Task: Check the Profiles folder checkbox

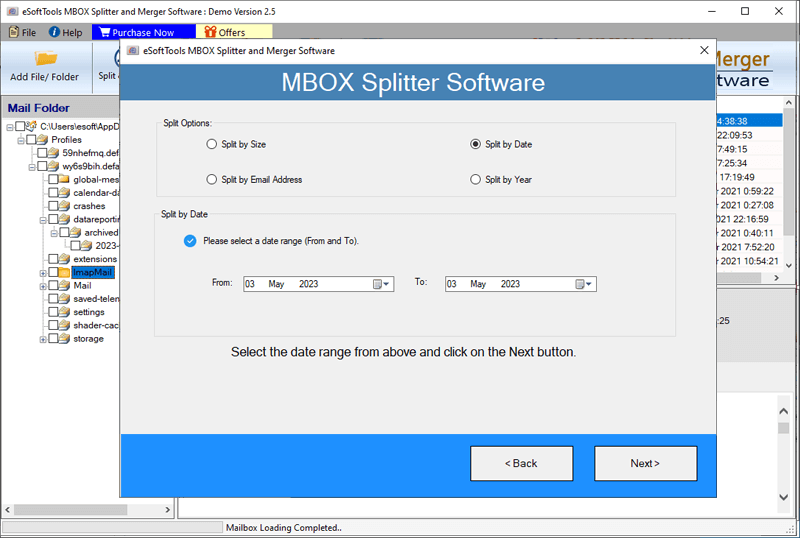Action: (x=31, y=140)
